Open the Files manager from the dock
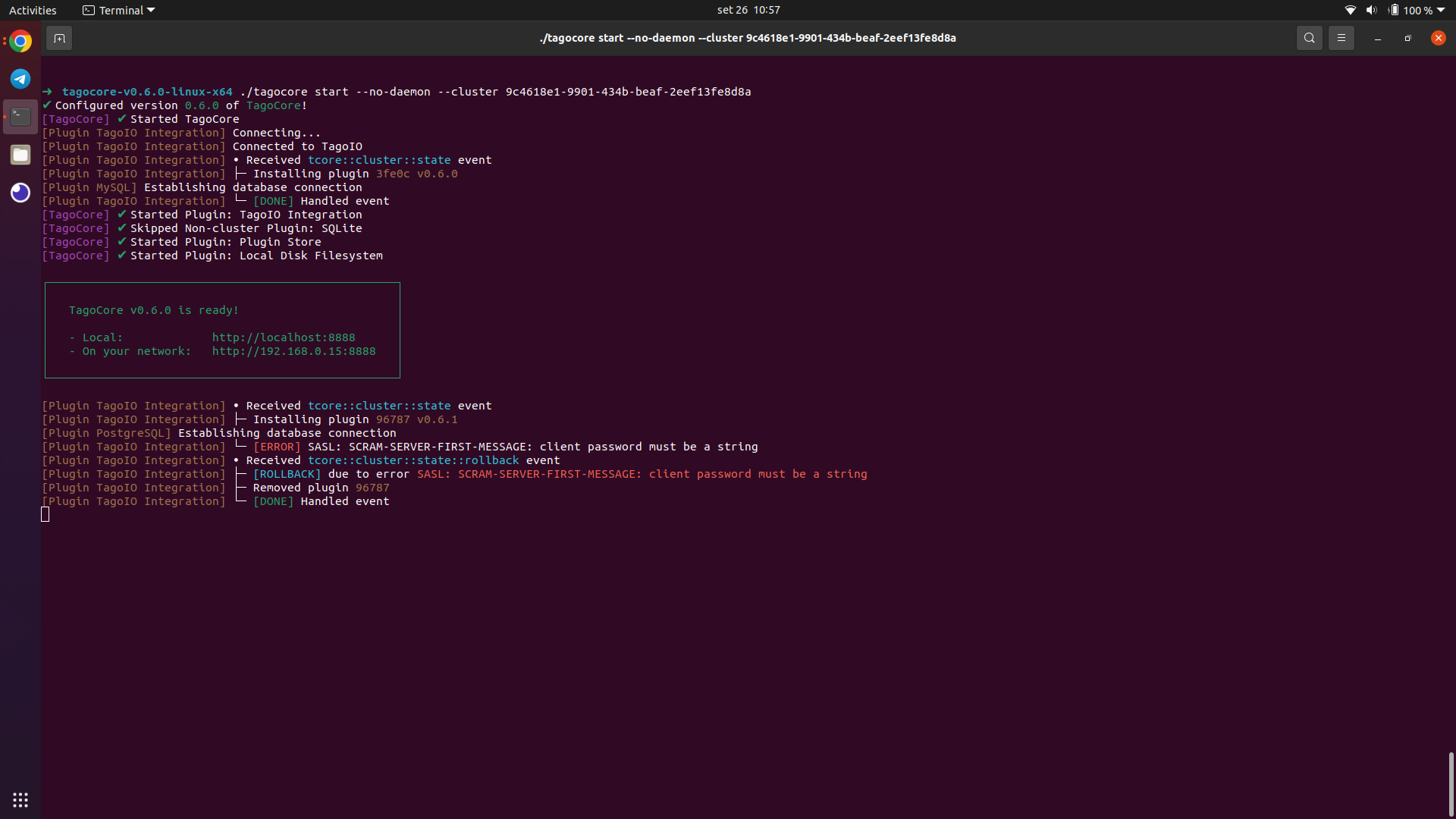 (20, 155)
